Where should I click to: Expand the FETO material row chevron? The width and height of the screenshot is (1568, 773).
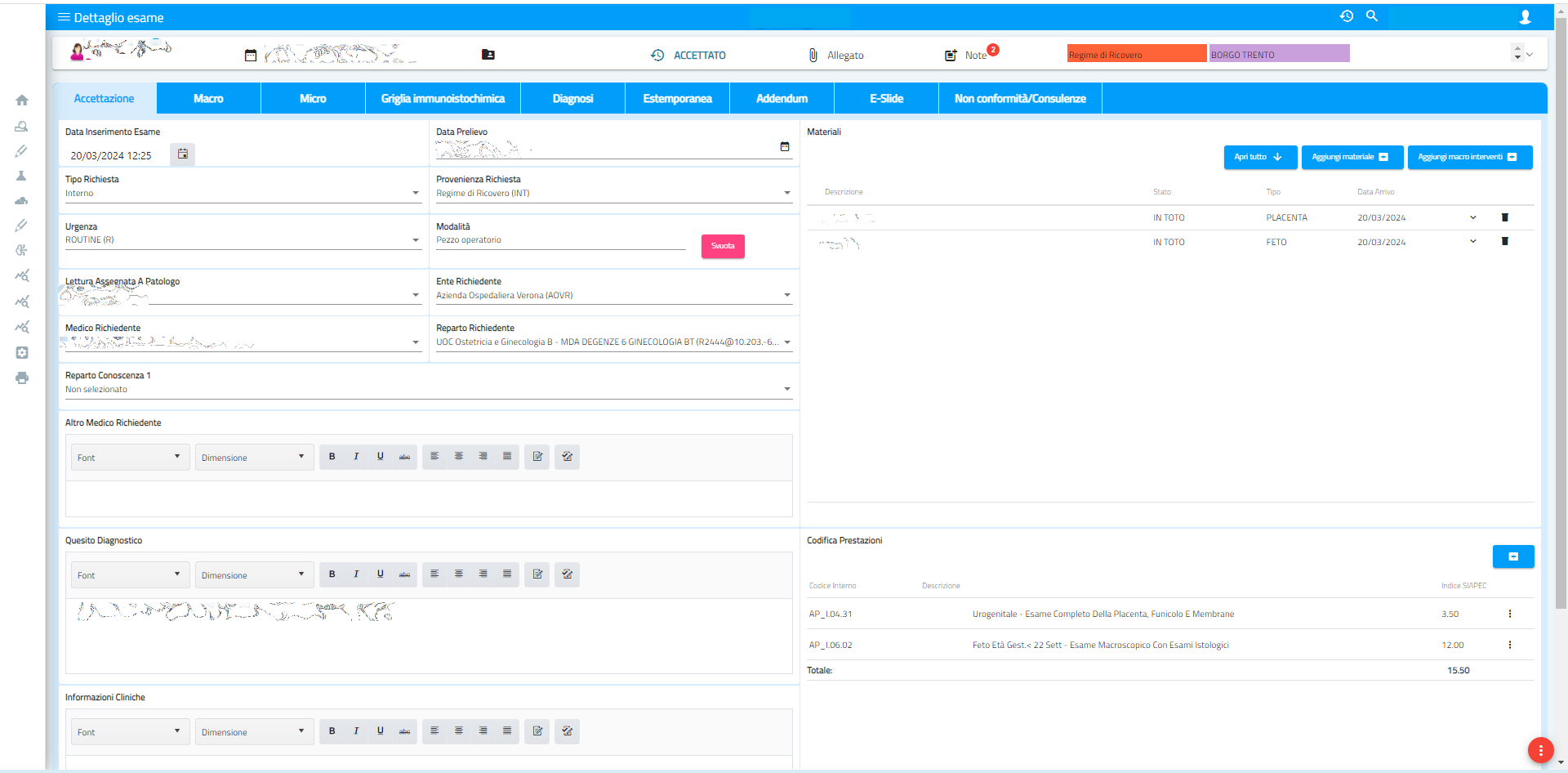1473,242
